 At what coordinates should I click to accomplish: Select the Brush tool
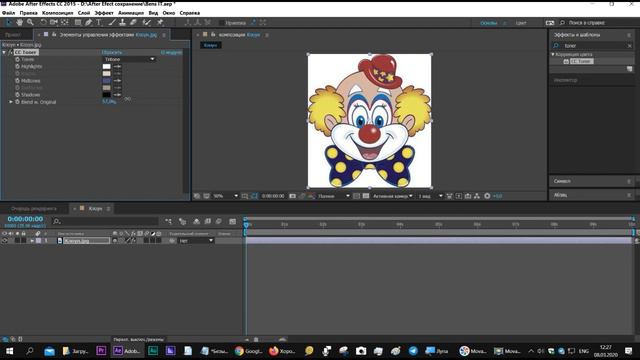(x=112, y=22)
